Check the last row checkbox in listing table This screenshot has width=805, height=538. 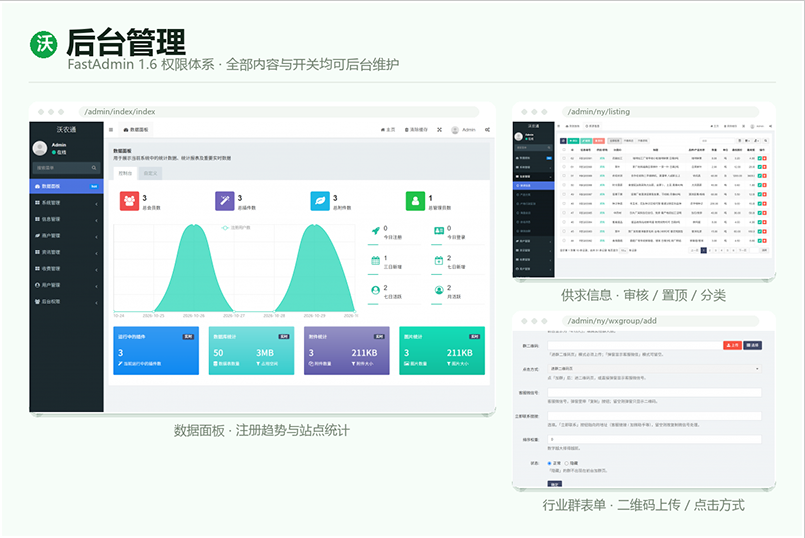click(x=564, y=241)
